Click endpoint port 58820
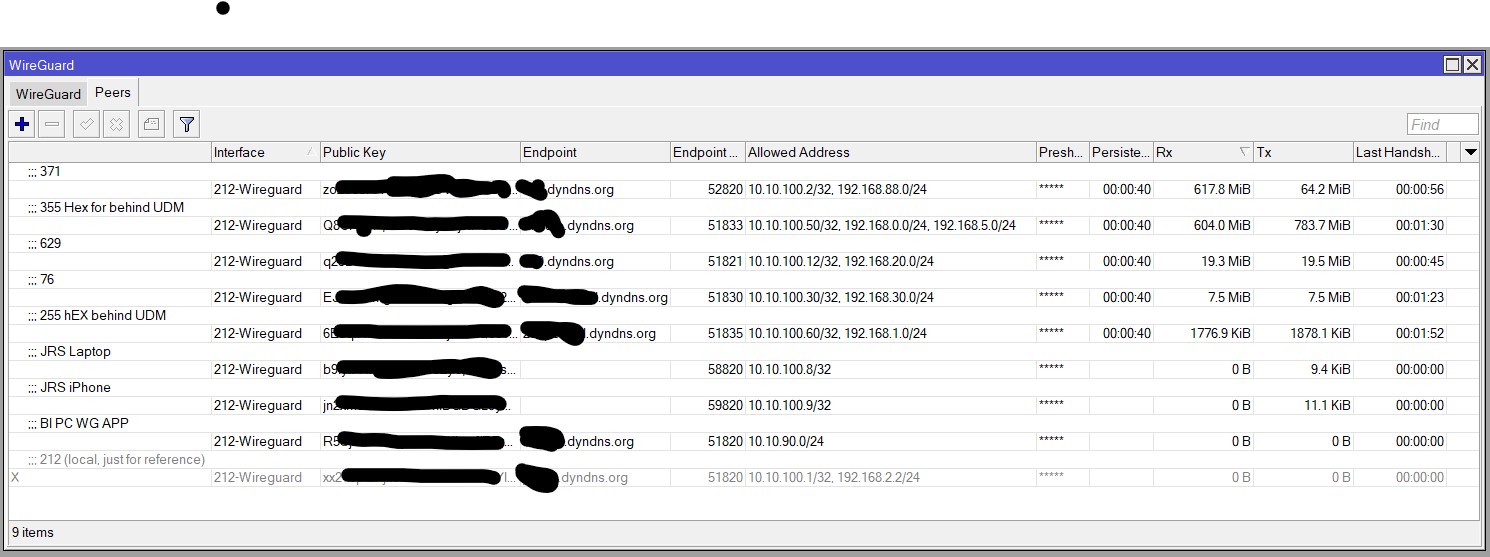1490x557 pixels. pos(725,369)
